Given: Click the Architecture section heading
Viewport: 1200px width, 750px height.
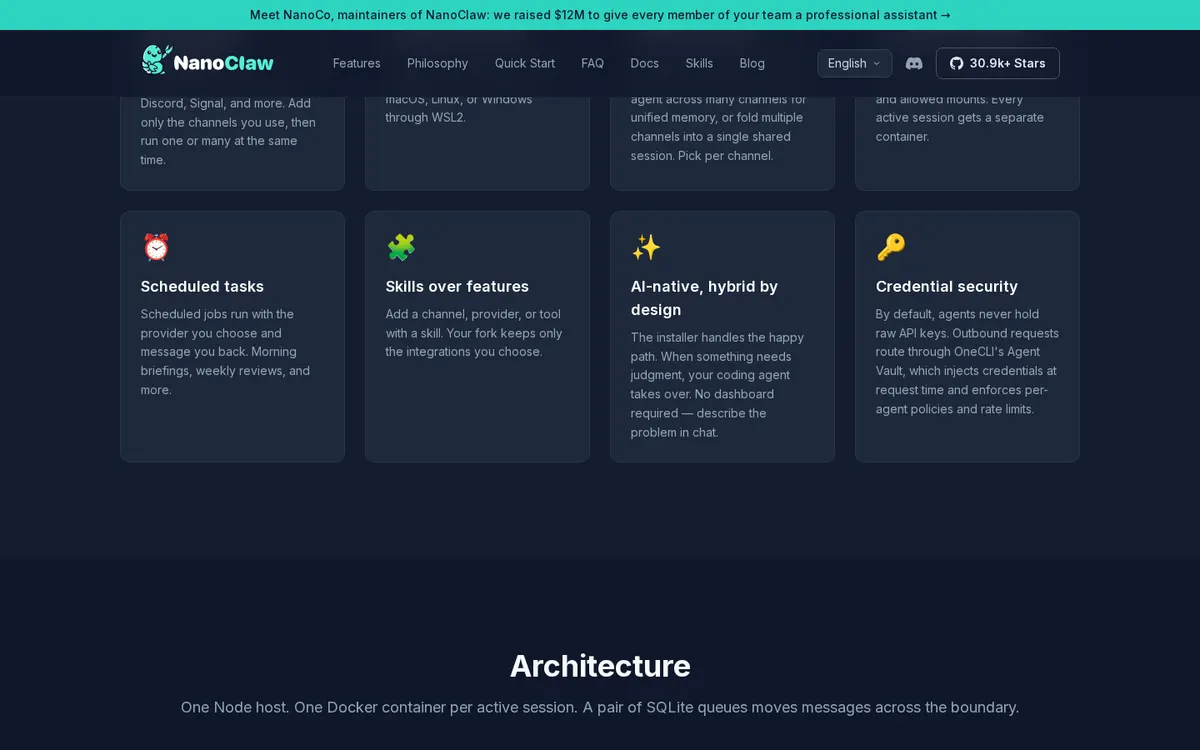Looking at the screenshot, I should coord(600,666).
